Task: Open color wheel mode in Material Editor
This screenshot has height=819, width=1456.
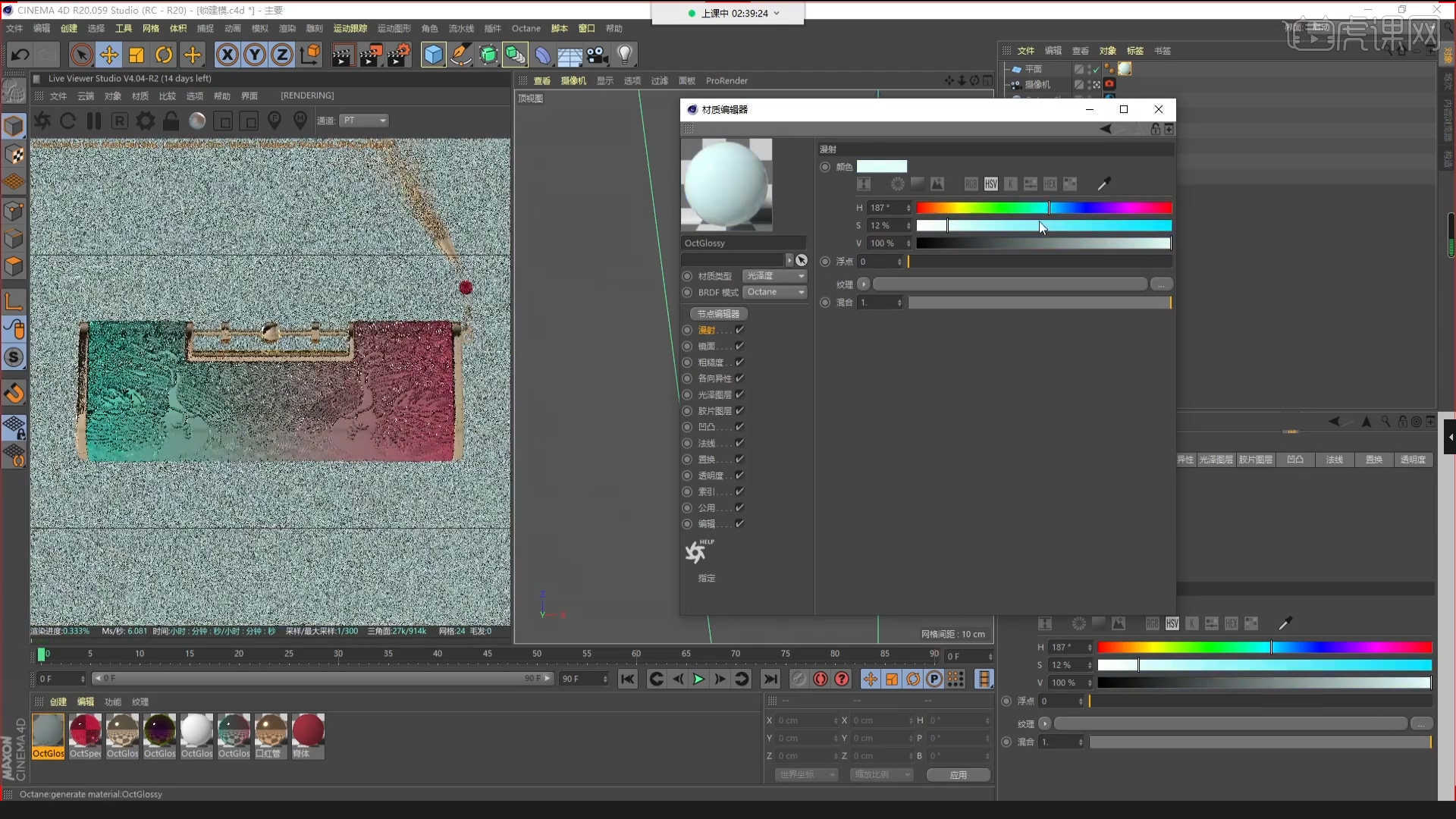Action: click(897, 184)
